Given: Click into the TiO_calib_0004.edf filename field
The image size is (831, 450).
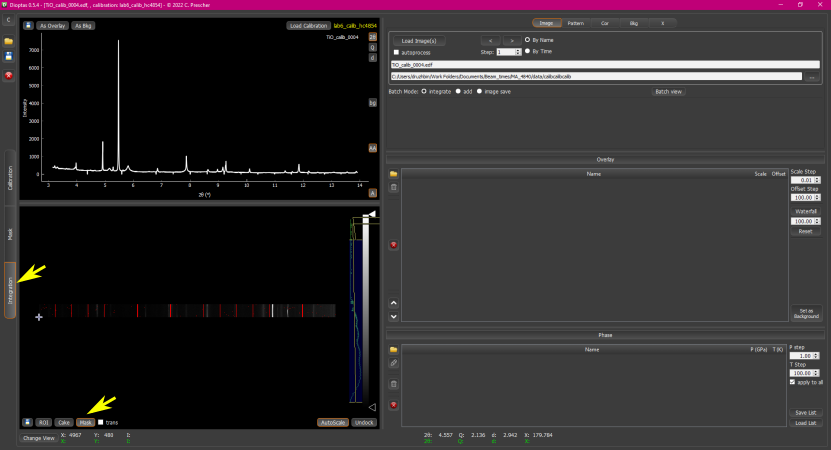Looking at the screenshot, I should point(605,65).
